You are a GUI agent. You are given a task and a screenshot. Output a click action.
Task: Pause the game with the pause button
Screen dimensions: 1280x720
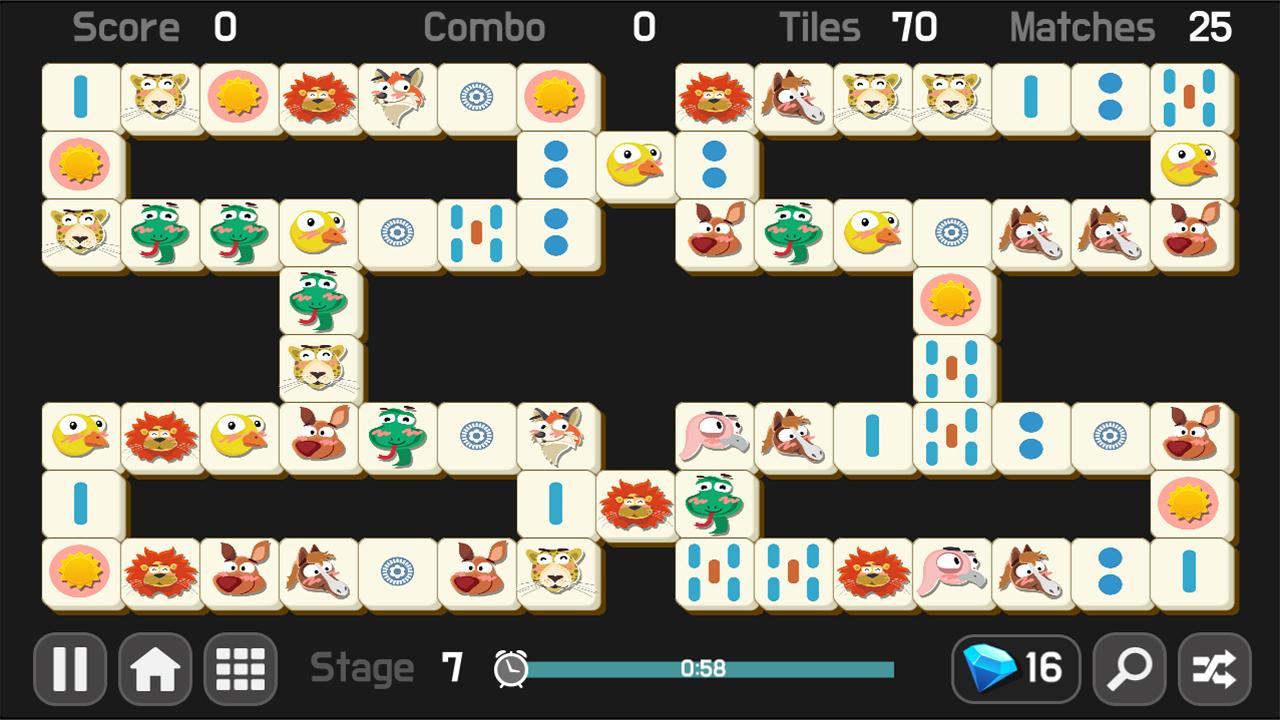click(x=70, y=668)
